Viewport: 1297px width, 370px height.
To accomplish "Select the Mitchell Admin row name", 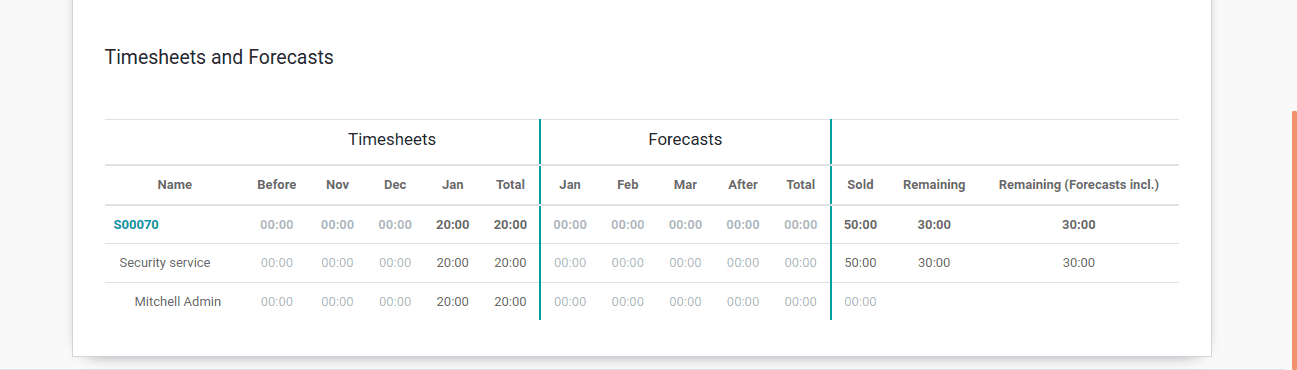I will (178, 301).
